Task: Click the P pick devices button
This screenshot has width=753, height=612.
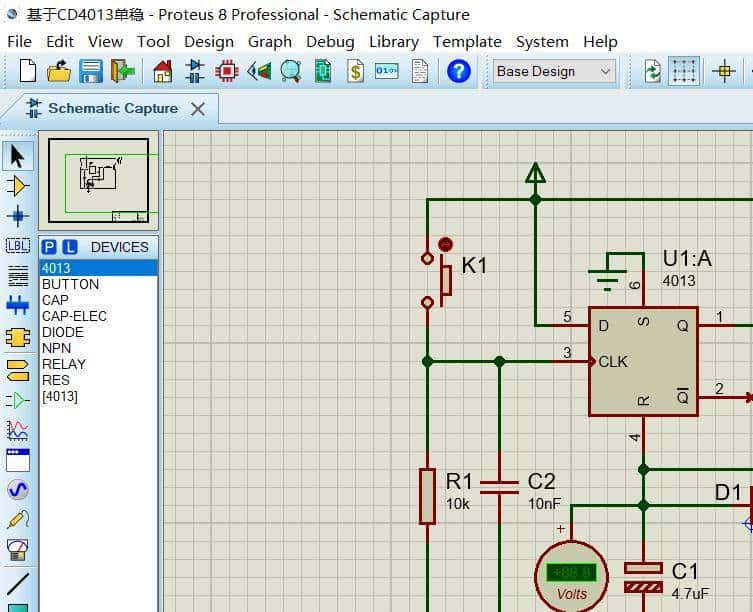Action: pos(49,247)
